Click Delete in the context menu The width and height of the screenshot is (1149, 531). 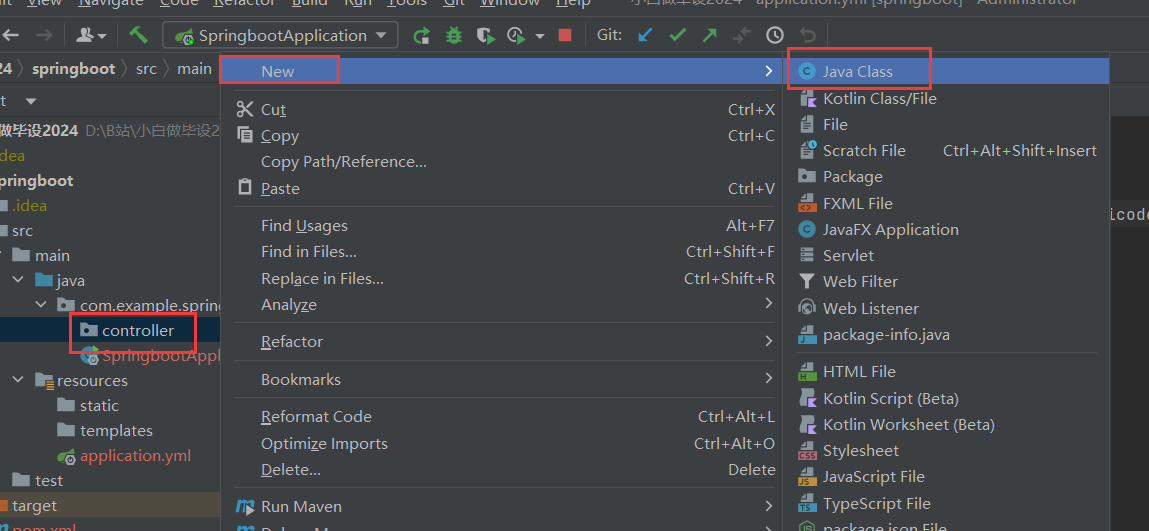502,470
